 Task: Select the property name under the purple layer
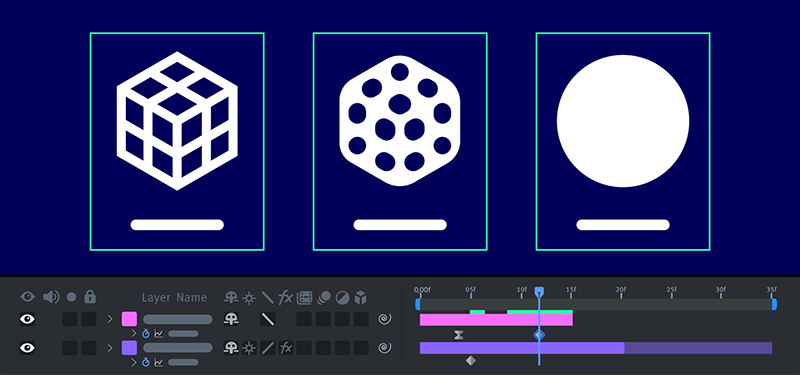coord(183,362)
